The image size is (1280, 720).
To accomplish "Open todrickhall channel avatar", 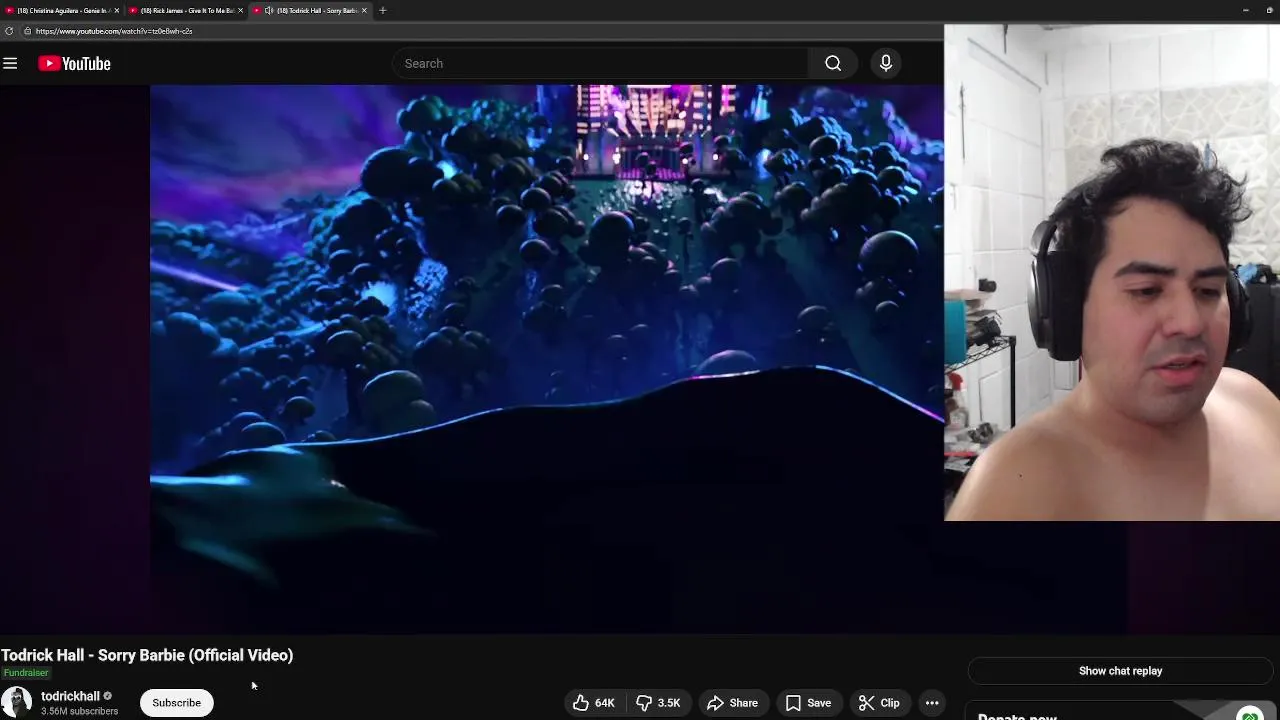I will click(16, 702).
